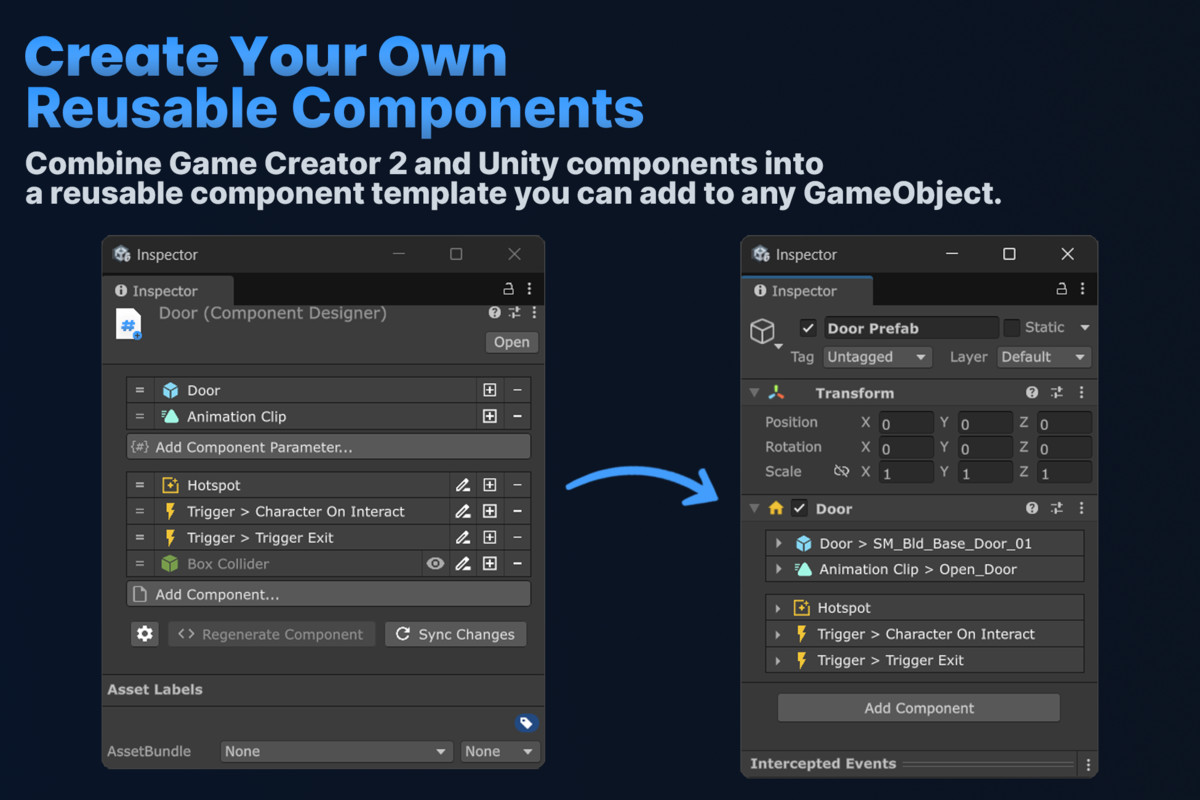Open kebab menu beside Door Component Designer
Screen dimensions: 1200x800
click(534, 313)
